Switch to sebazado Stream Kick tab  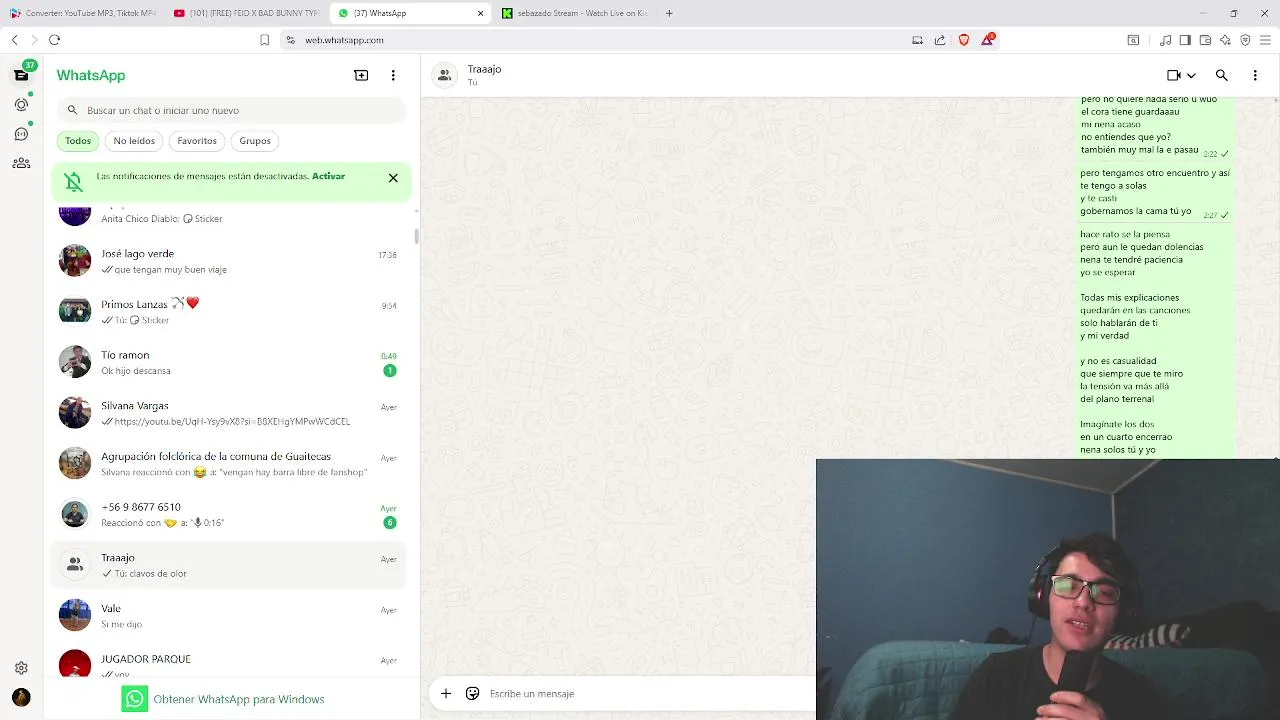coord(575,13)
